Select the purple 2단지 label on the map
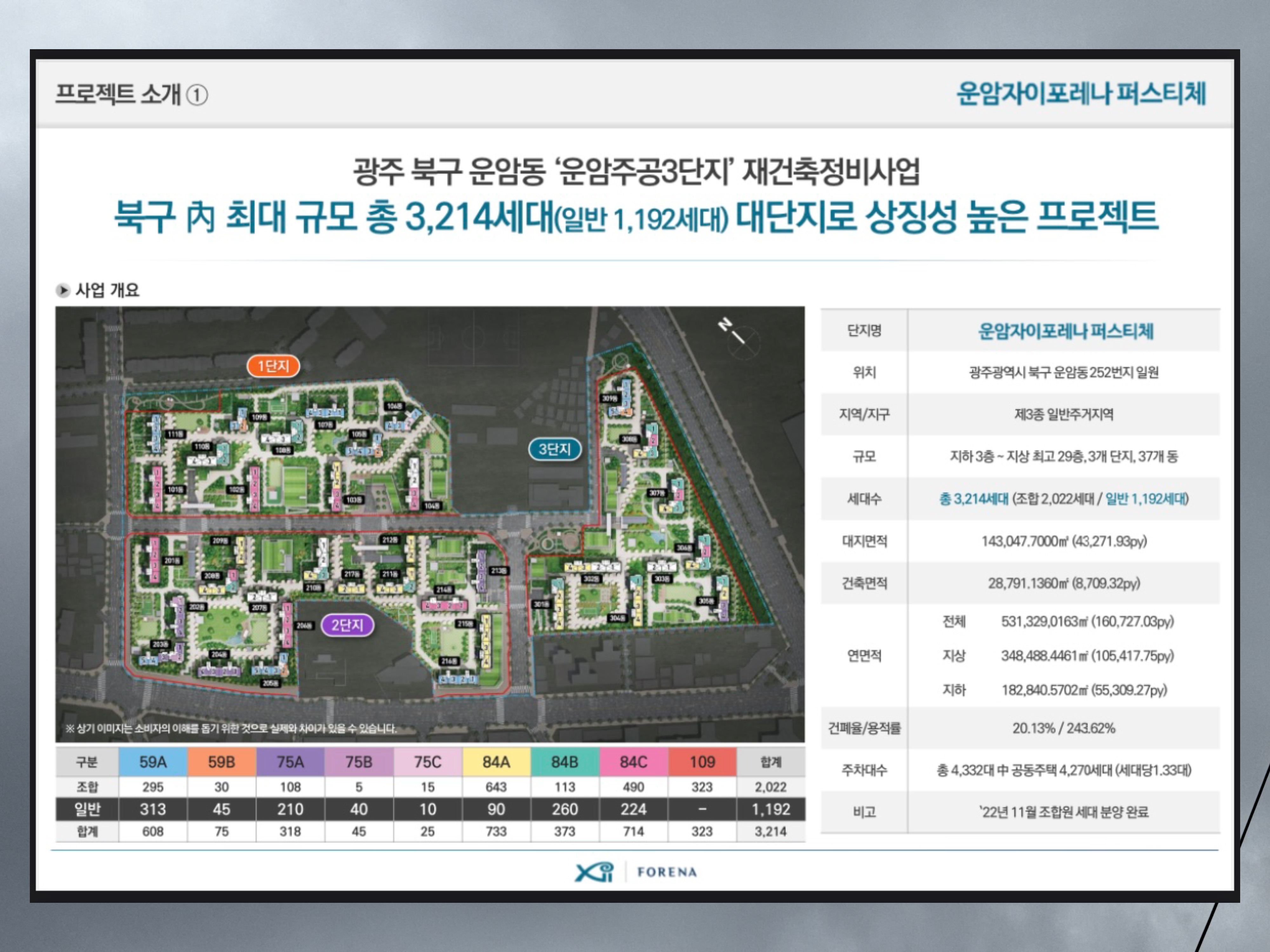Screen dimensions: 1270x952 (x=347, y=625)
